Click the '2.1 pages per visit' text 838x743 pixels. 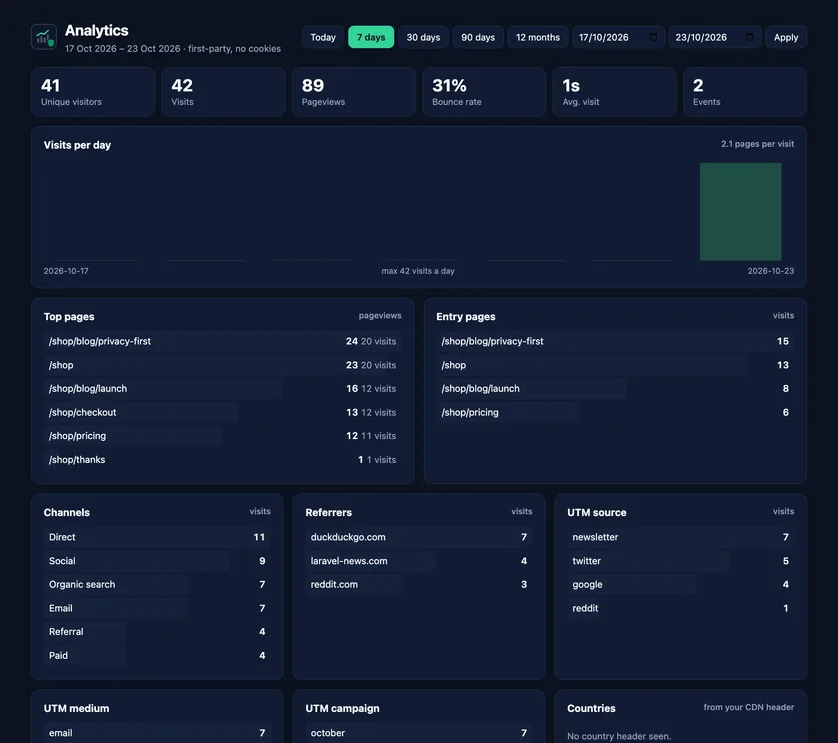coord(757,144)
